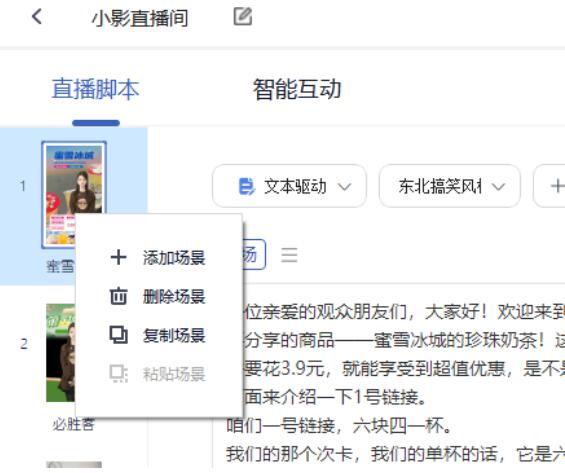Click the 必胜客 scene label
The height and width of the screenshot is (473, 565).
coord(74,424)
